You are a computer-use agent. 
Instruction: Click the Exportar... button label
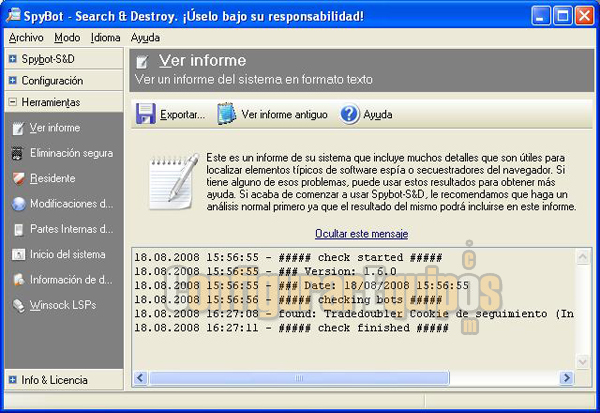pos(183,114)
